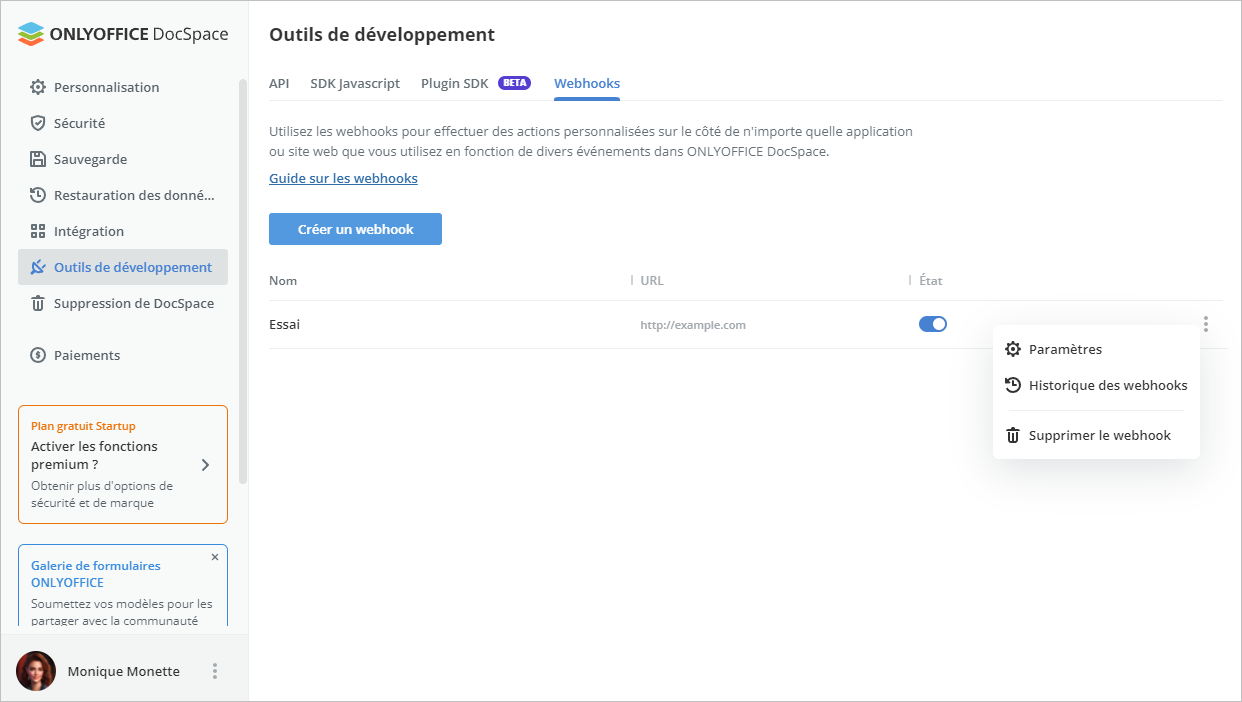This screenshot has height=702, width=1242.
Task: Click the Restauration des données clock icon
Action: 38,195
